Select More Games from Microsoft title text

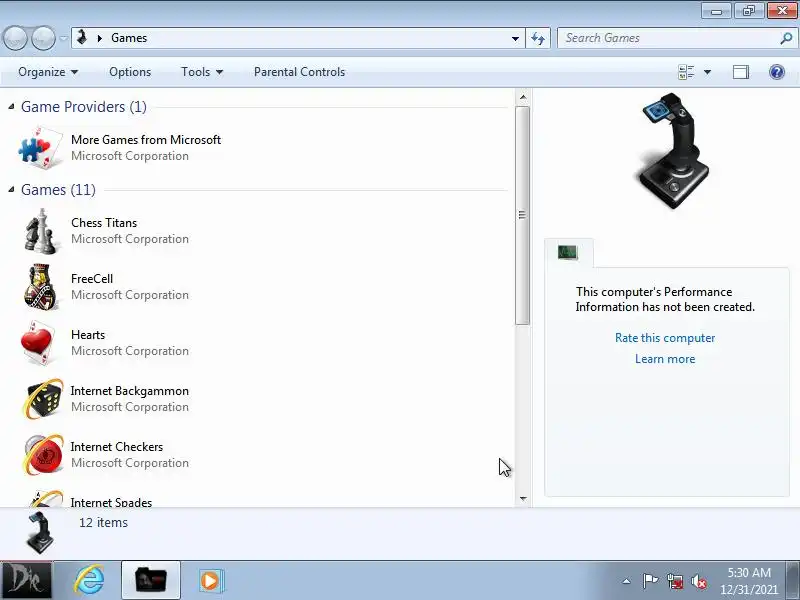click(146, 140)
